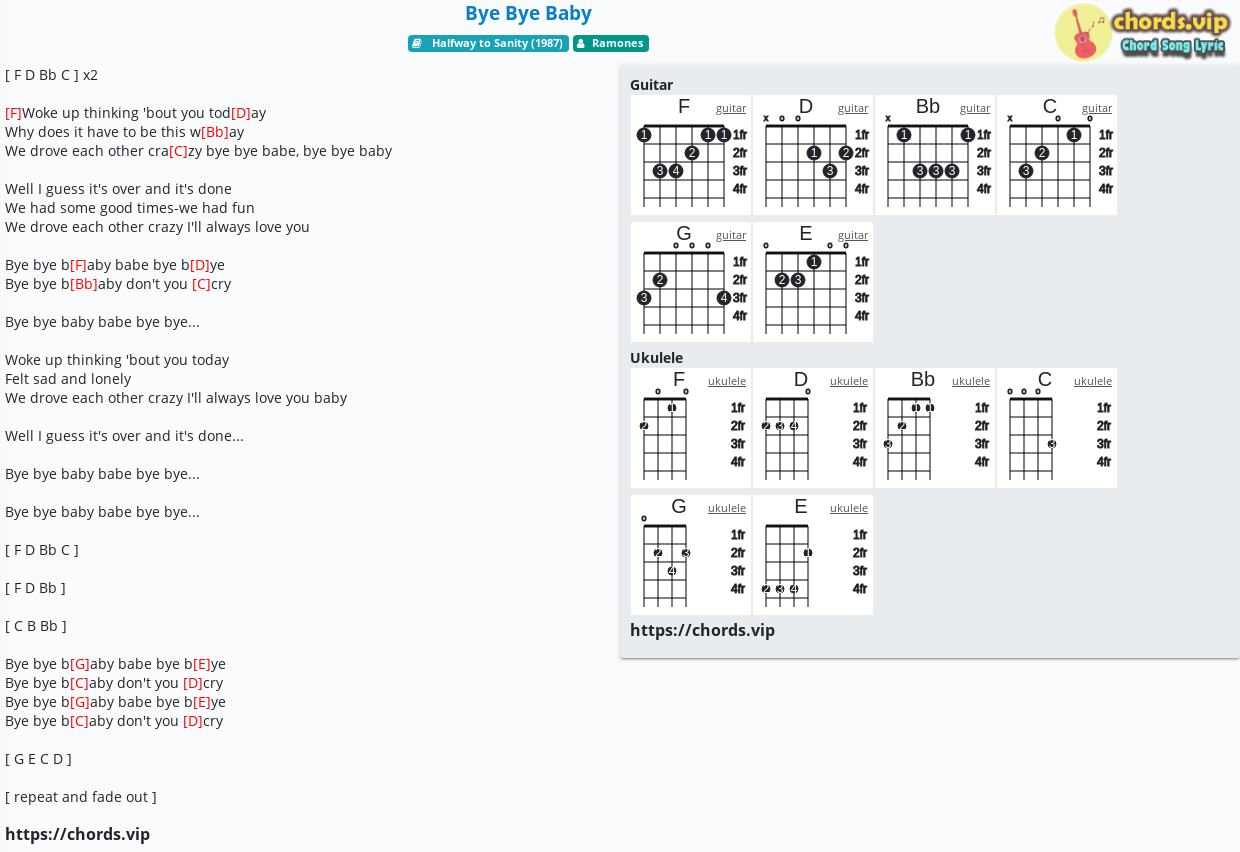Click the Ukulele section heading
The width and height of the screenshot is (1240, 852).
[657, 358]
